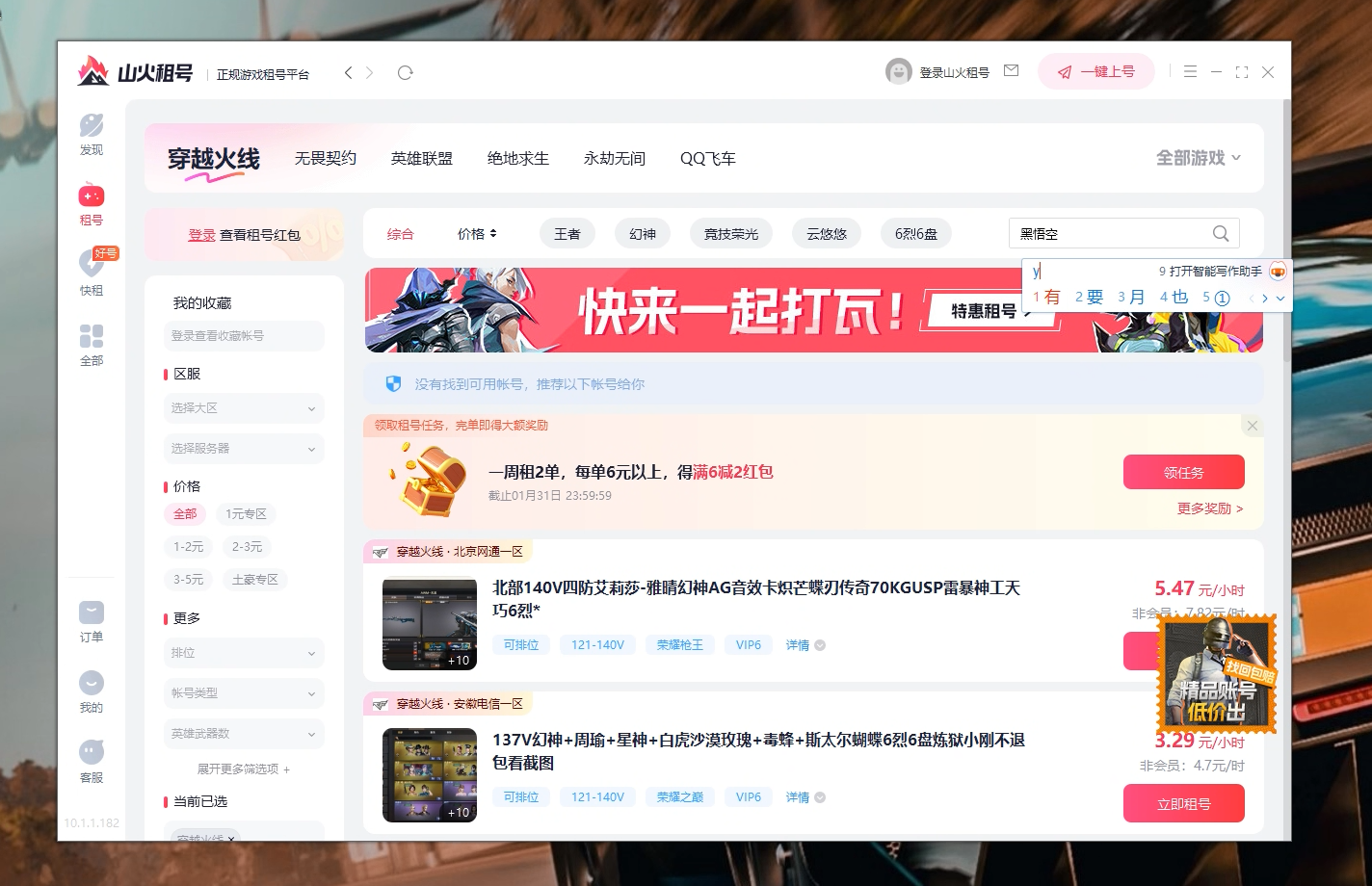Open the mail messages icon

tap(1011, 71)
